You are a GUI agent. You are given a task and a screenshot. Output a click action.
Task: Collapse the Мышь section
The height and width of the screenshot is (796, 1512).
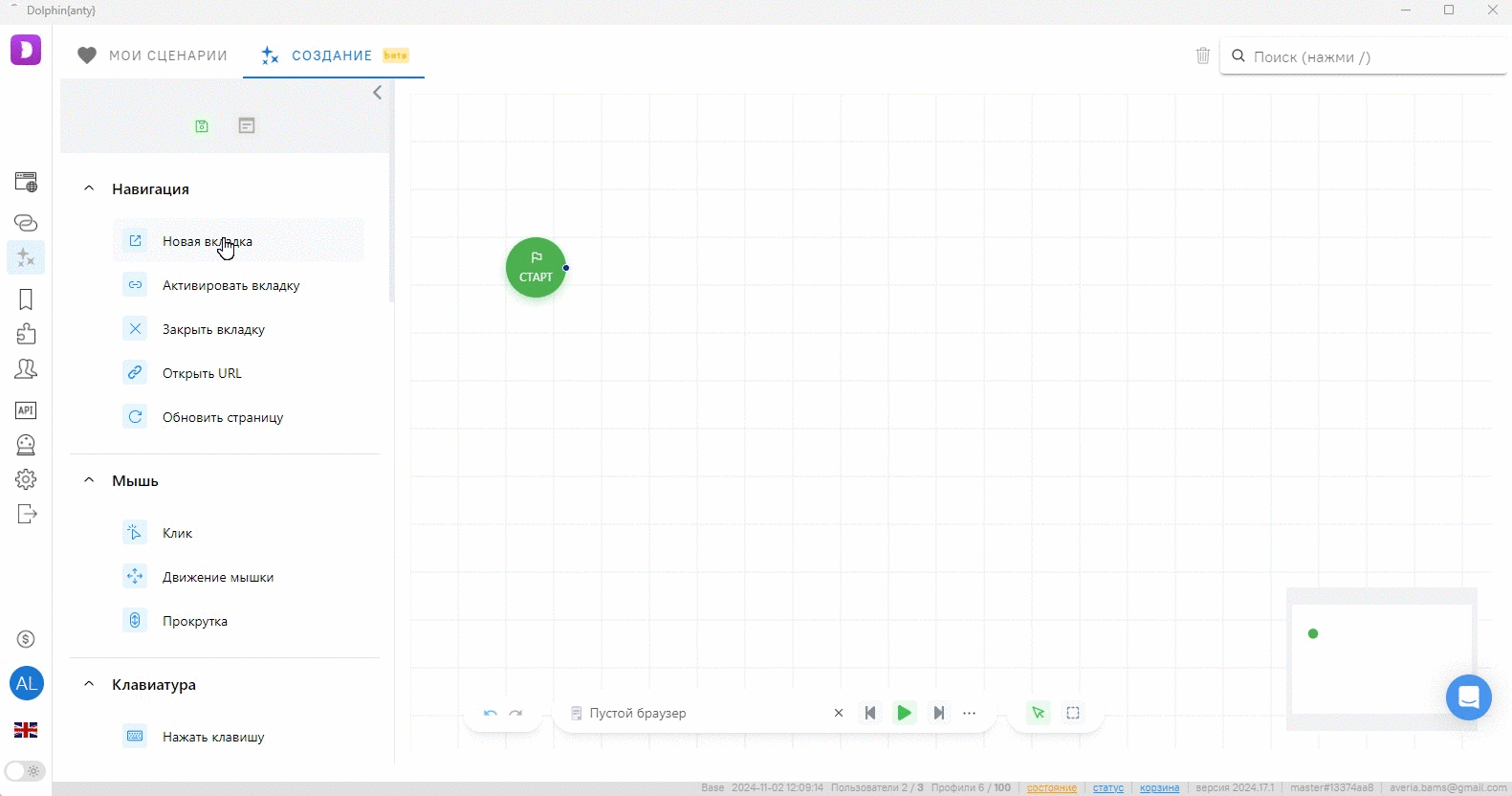(89, 480)
